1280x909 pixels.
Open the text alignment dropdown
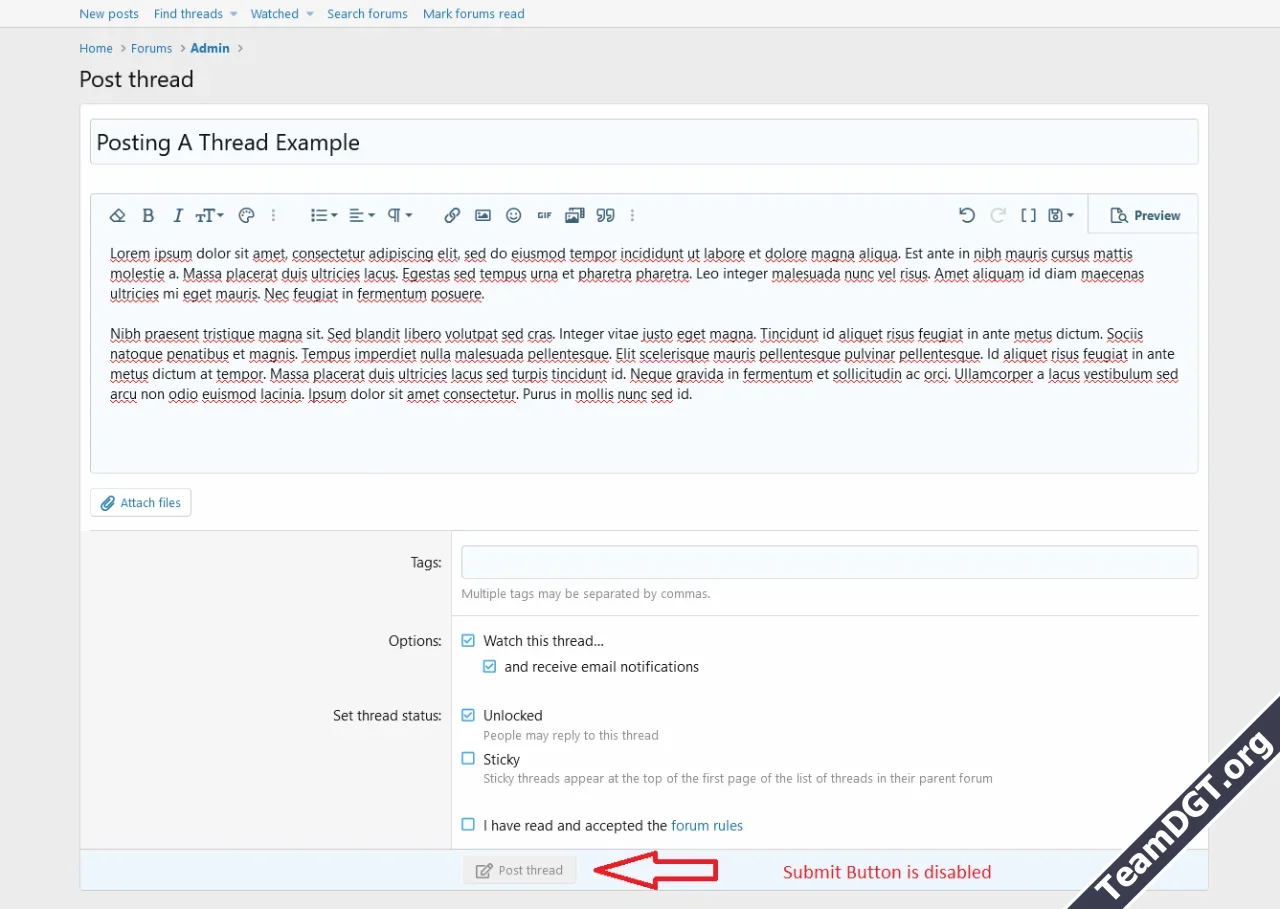coord(360,215)
